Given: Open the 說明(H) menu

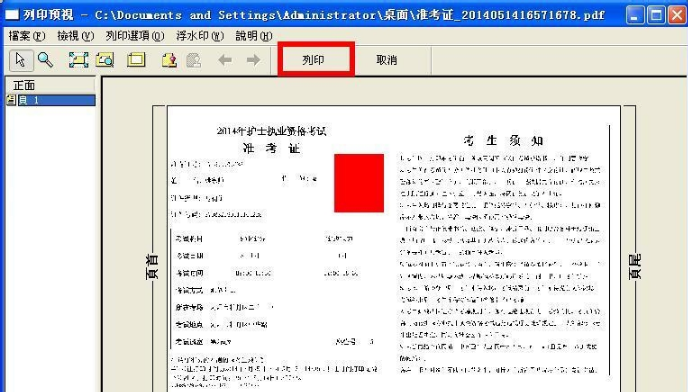Looking at the screenshot, I should (x=254, y=36).
